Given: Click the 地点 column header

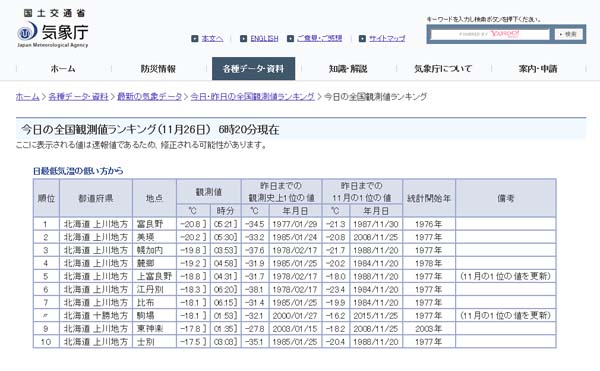Looking at the screenshot, I should click(x=154, y=198).
